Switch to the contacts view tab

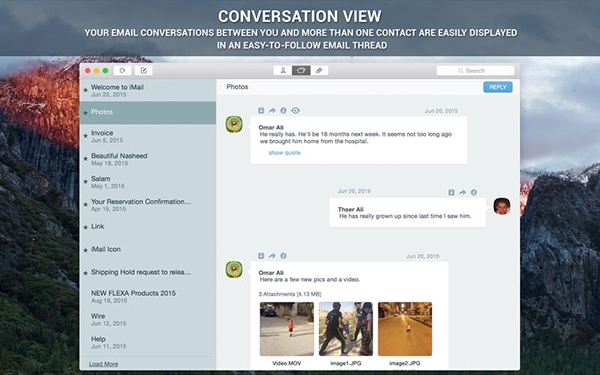click(x=283, y=70)
